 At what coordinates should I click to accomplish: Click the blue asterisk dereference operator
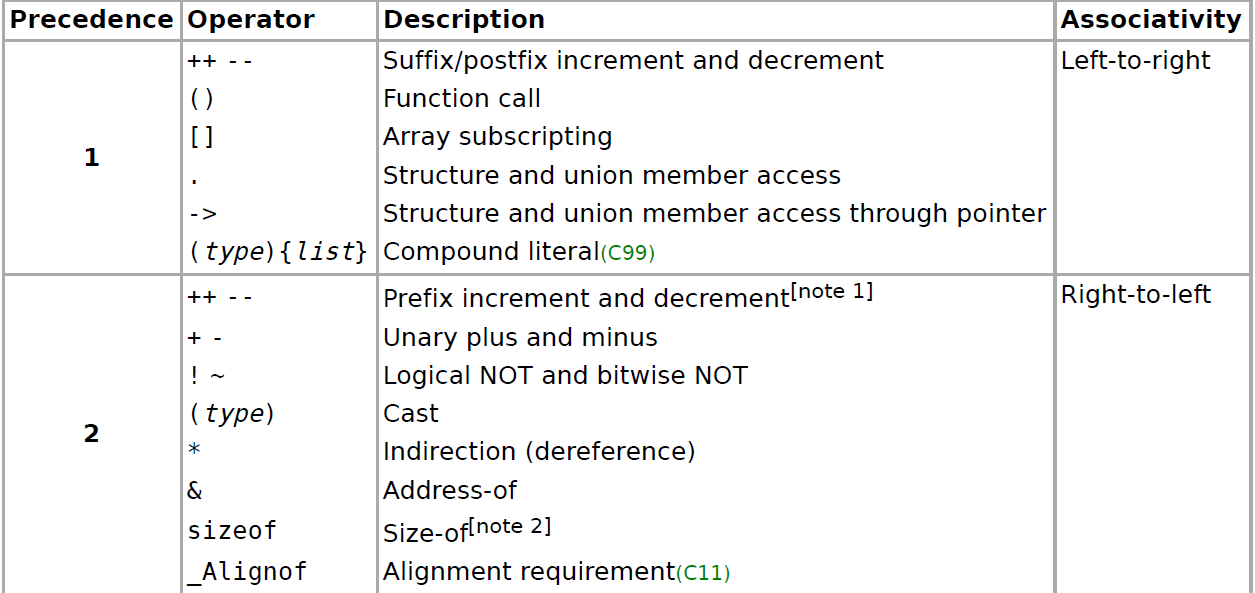[194, 451]
